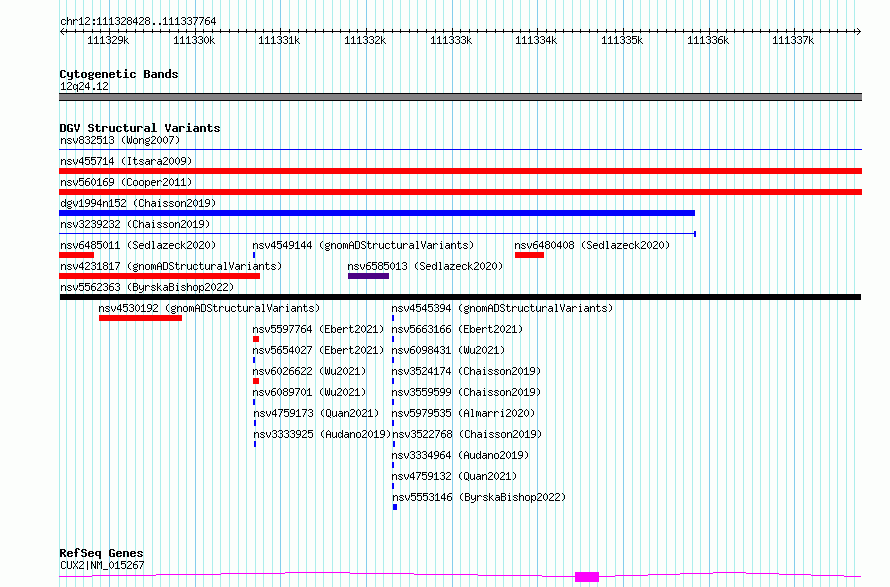Screen dimensions: 890x587
Task: Click the red bar under nsv6480408
Action: point(529,255)
